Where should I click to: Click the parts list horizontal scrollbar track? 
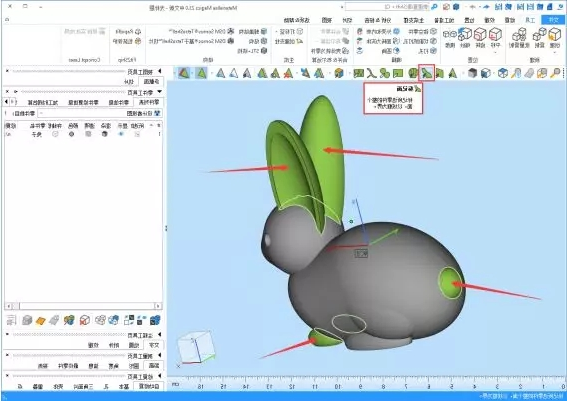85,306
